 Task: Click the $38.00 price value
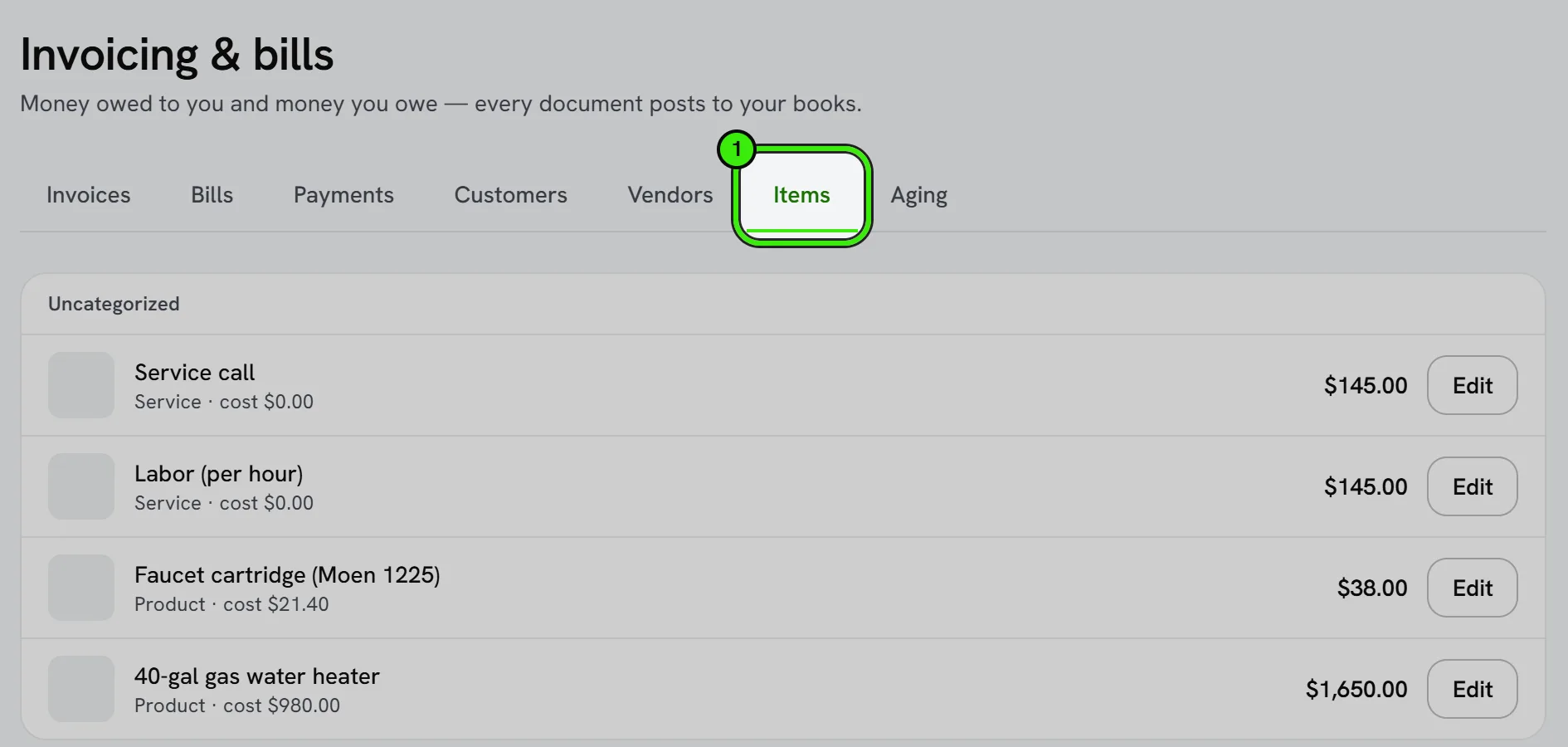point(1372,588)
